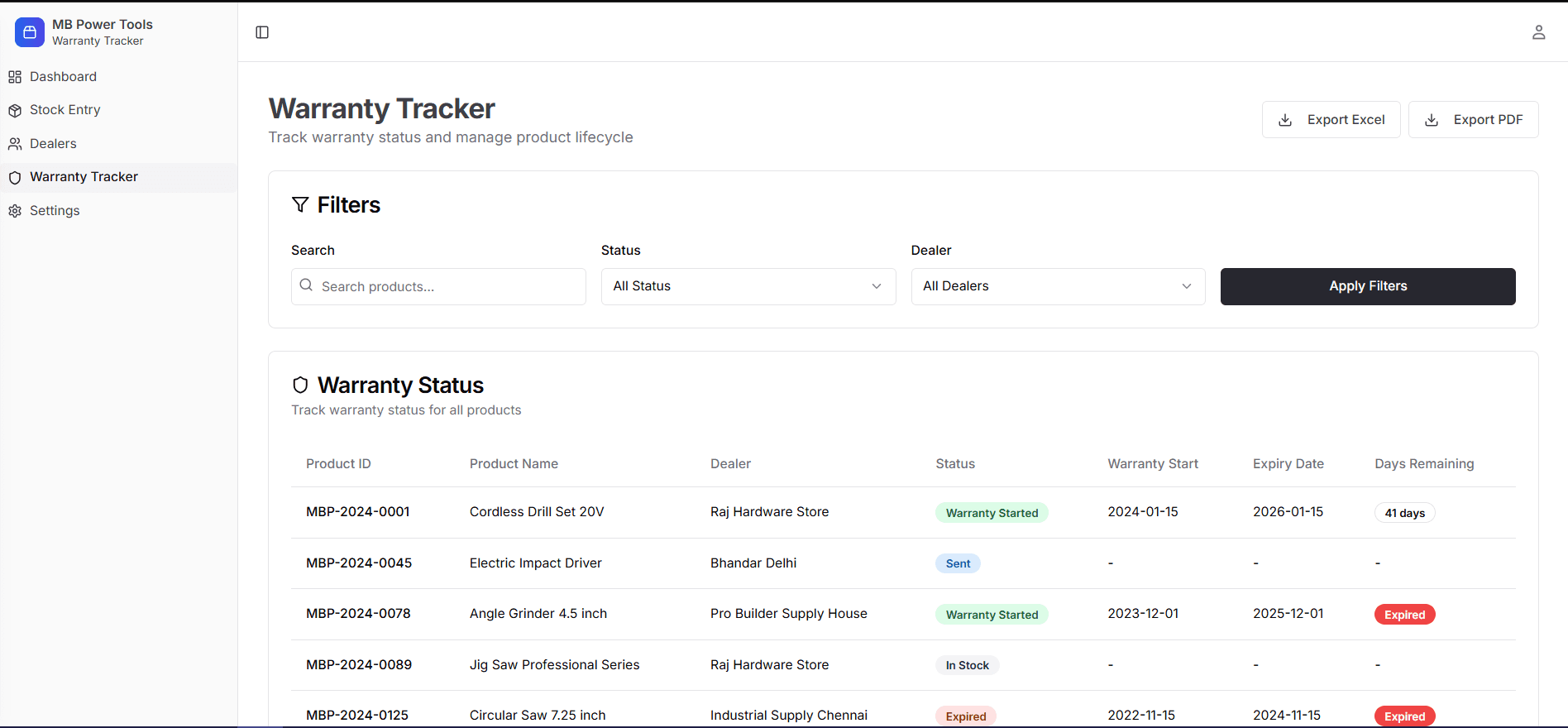This screenshot has height=728, width=1568.
Task: Toggle the sidebar collapse icon
Action: pos(262,32)
